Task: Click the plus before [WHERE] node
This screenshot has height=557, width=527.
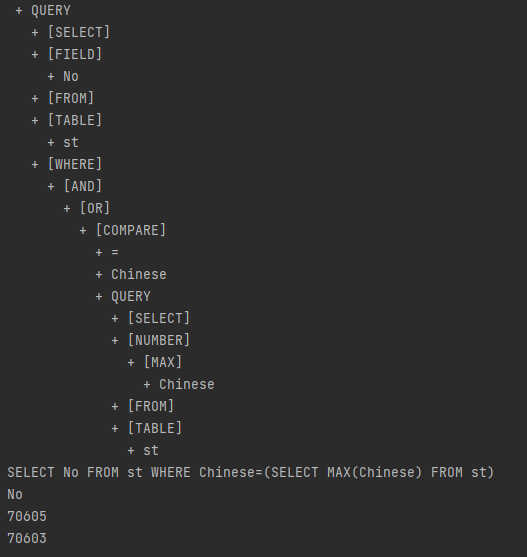Action: (x=35, y=164)
